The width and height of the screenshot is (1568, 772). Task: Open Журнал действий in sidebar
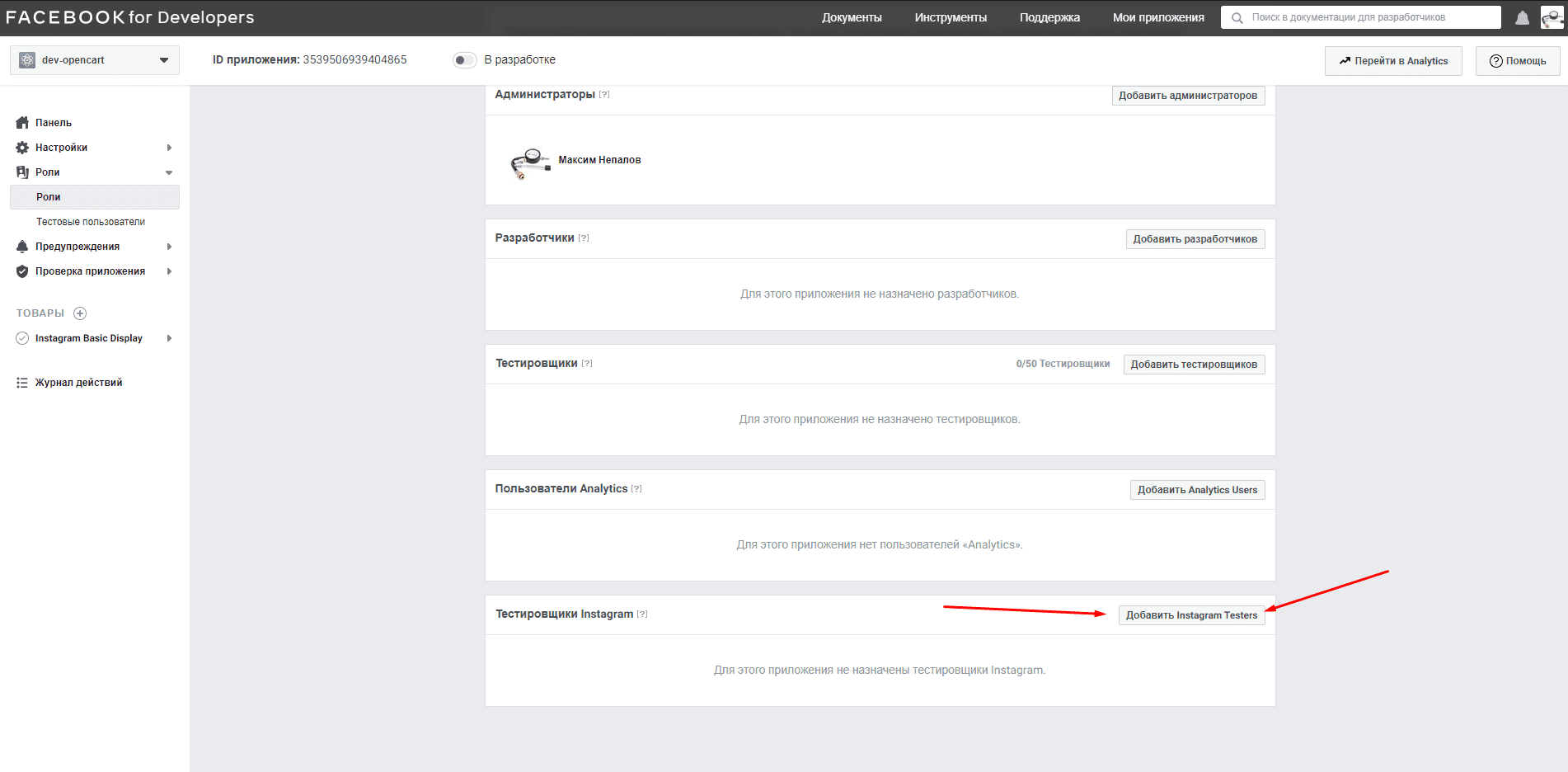(78, 383)
